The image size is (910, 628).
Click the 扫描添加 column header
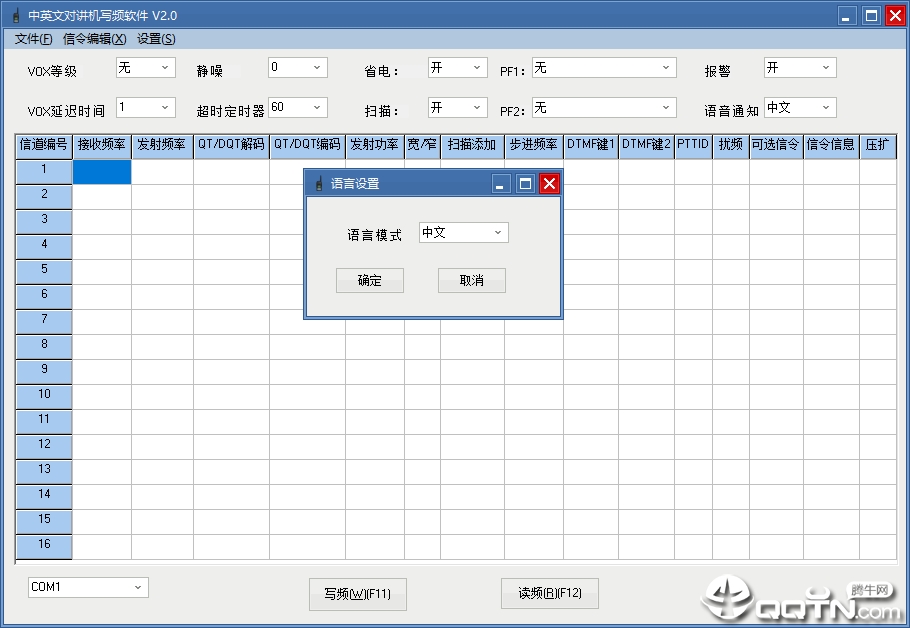(x=472, y=146)
